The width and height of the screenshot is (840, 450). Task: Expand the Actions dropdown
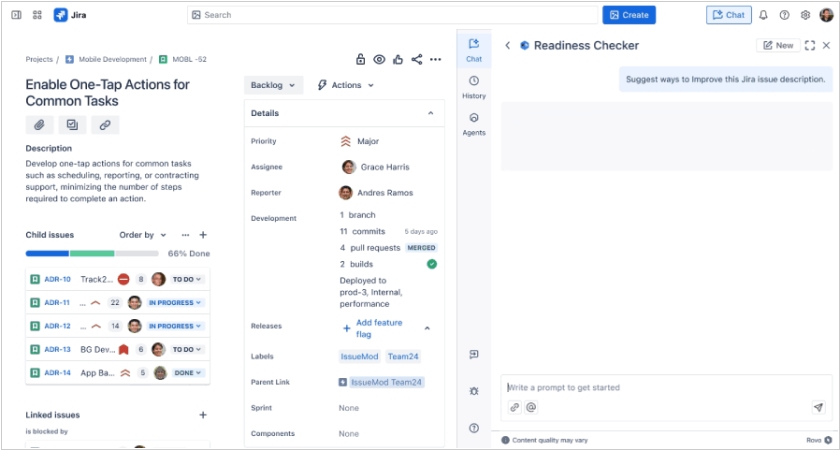(345, 85)
